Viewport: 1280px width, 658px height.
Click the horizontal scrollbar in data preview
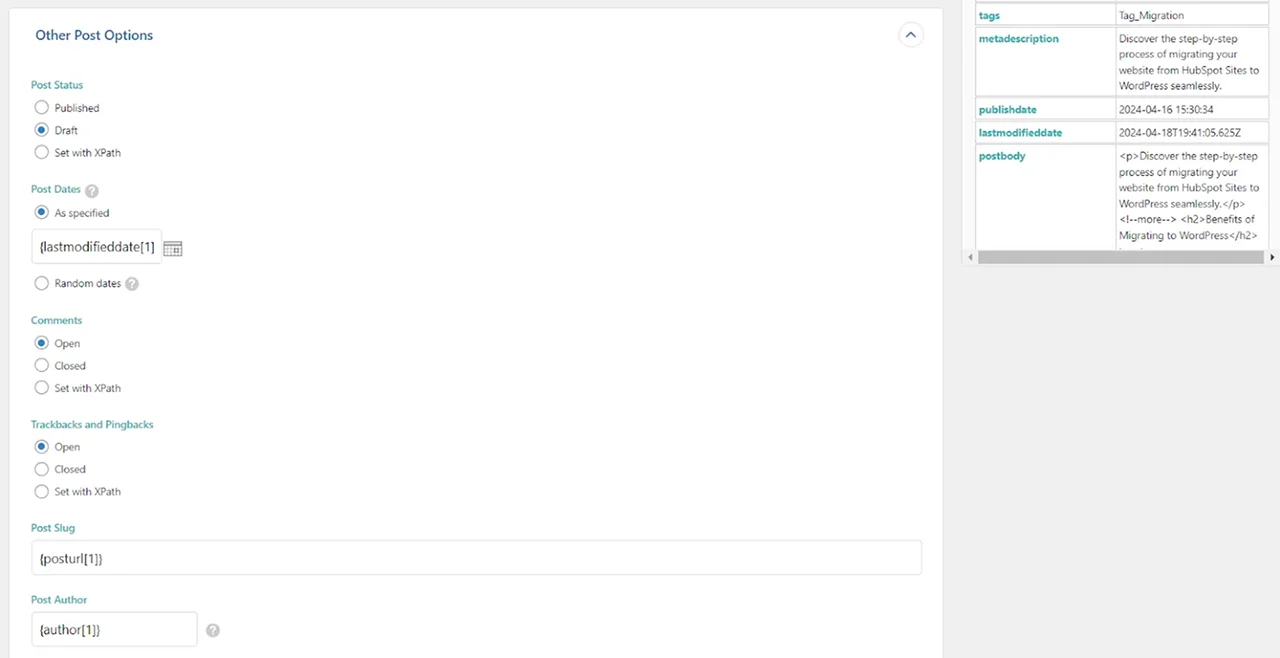coord(1121,257)
